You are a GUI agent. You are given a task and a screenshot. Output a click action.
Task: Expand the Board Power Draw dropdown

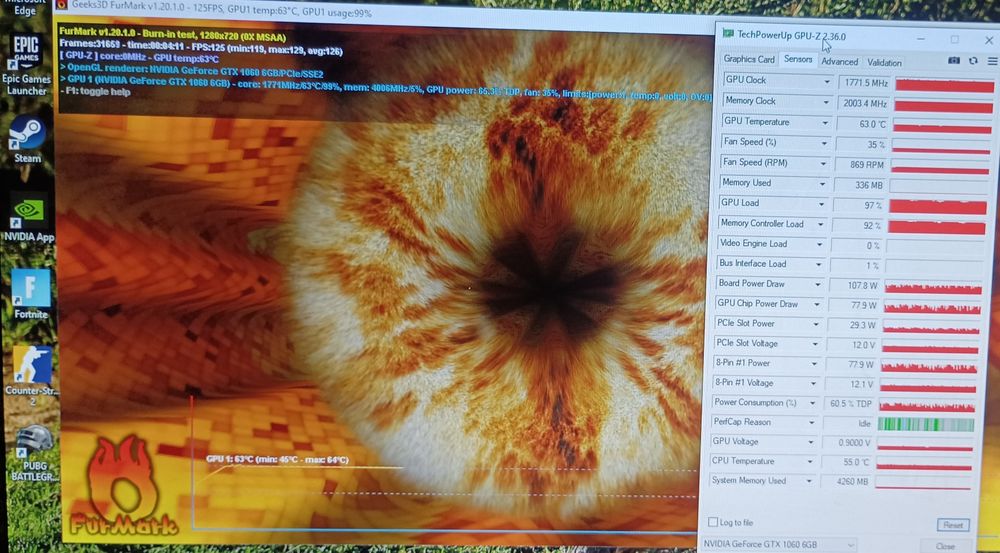click(818, 284)
